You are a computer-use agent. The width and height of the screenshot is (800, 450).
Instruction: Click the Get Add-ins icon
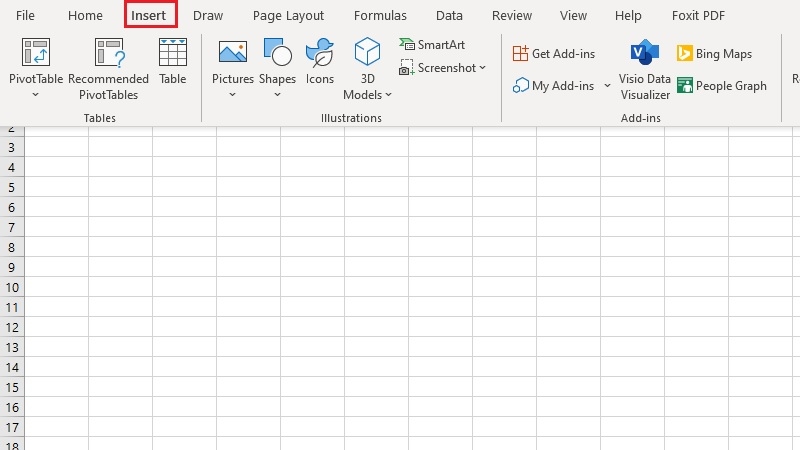point(520,53)
